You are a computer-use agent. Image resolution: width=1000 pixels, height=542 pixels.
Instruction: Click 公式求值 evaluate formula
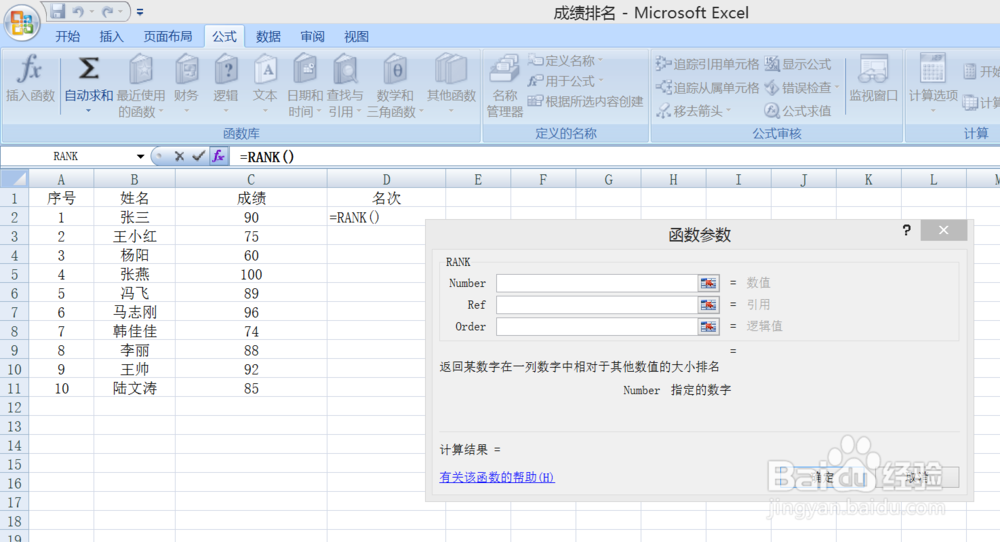click(x=798, y=111)
